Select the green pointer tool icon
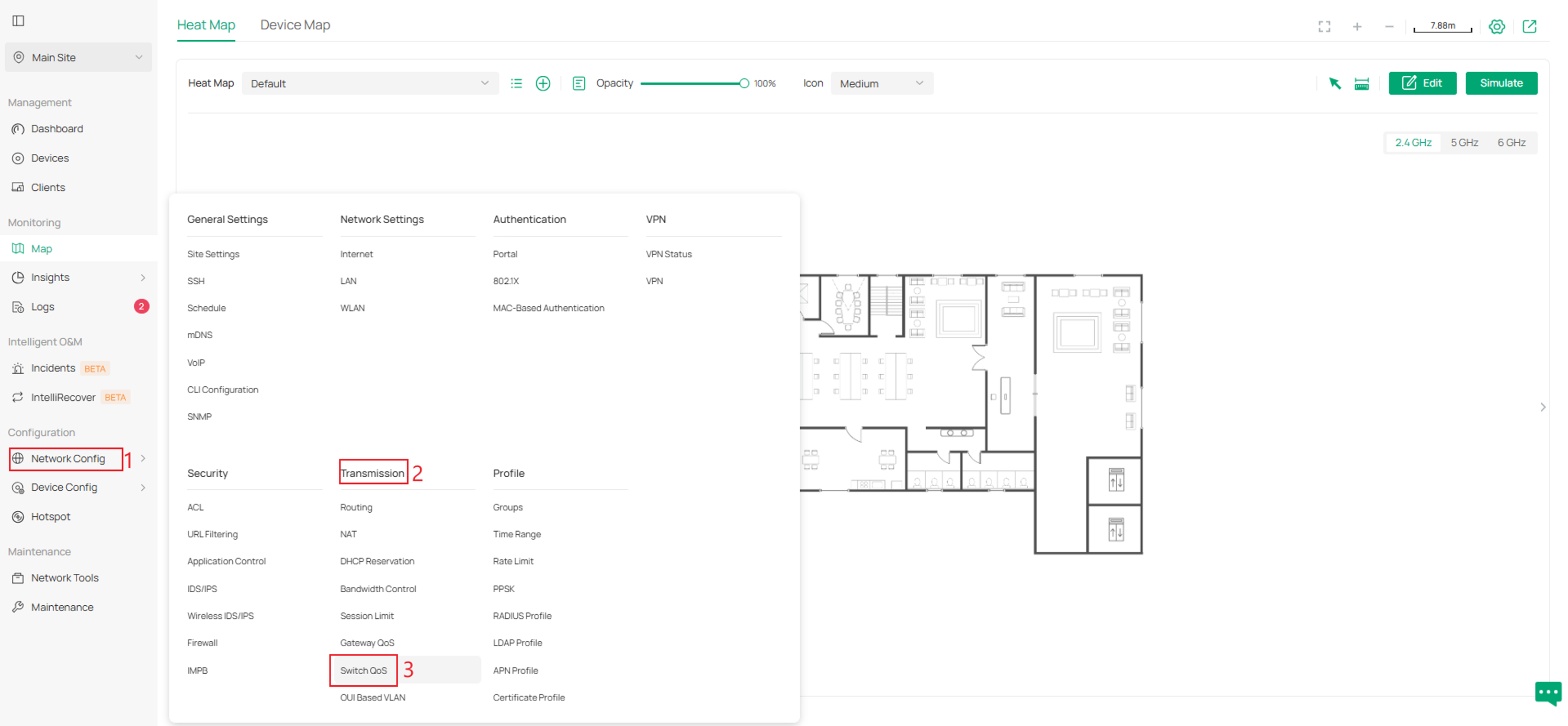The height and width of the screenshot is (726, 1568). pyautogui.click(x=1335, y=84)
